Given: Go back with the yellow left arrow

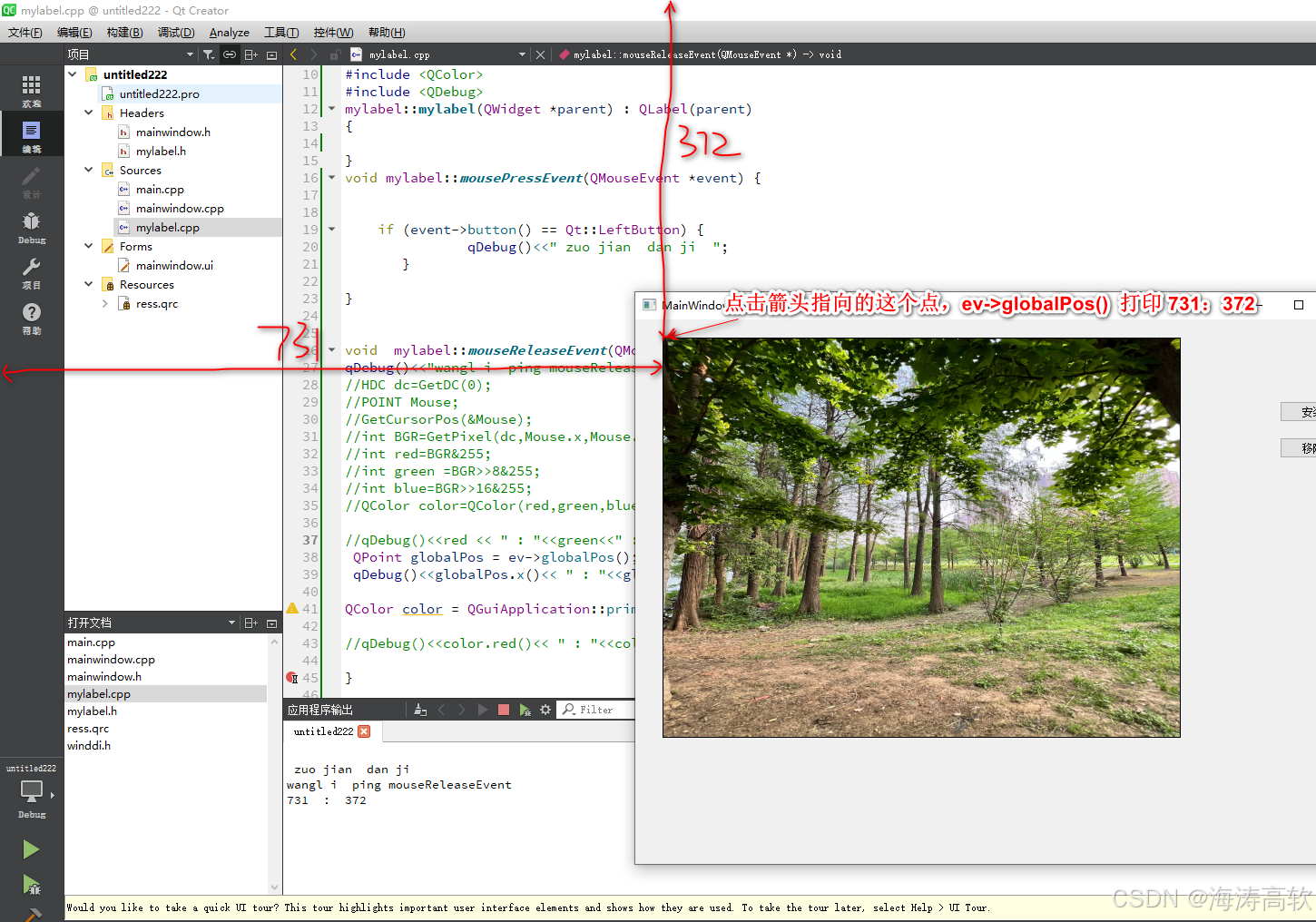Looking at the screenshot, I should click(293, 54).
